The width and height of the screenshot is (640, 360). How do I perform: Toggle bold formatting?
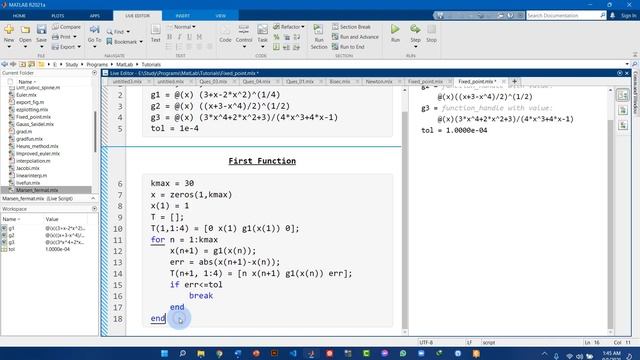click(x=169, y=37)
